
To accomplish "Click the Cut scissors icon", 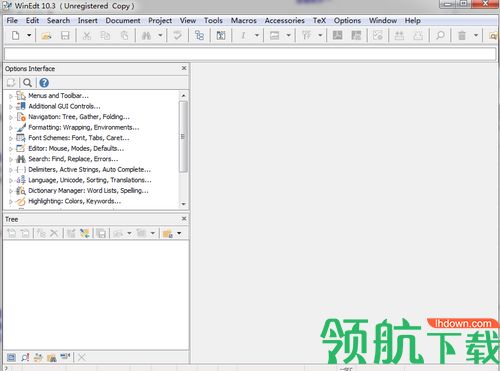I will click(87, 35).
